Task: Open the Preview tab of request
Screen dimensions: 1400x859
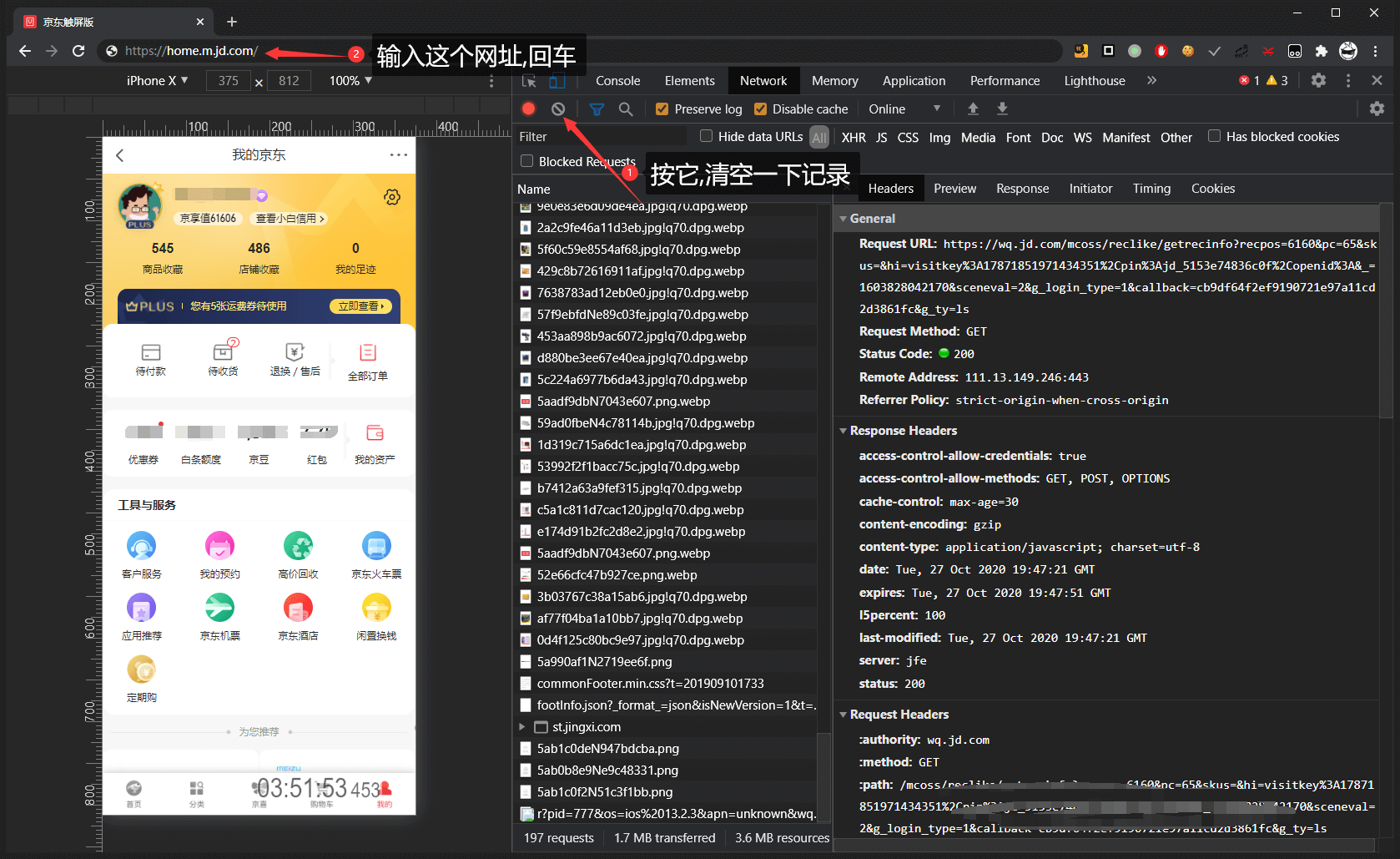Action: [x=954, y=189]
